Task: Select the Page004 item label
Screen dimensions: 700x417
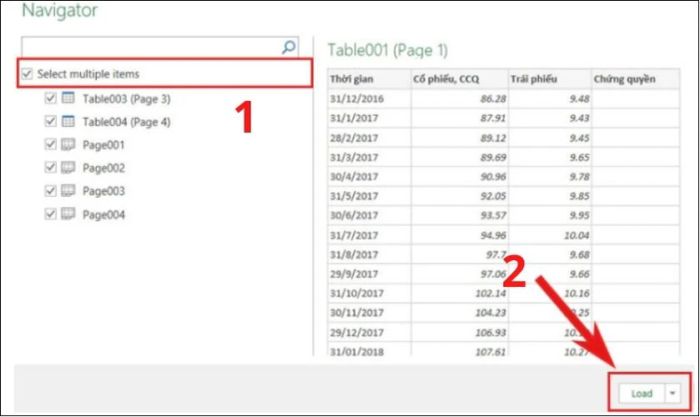Action: coord(104,215)
